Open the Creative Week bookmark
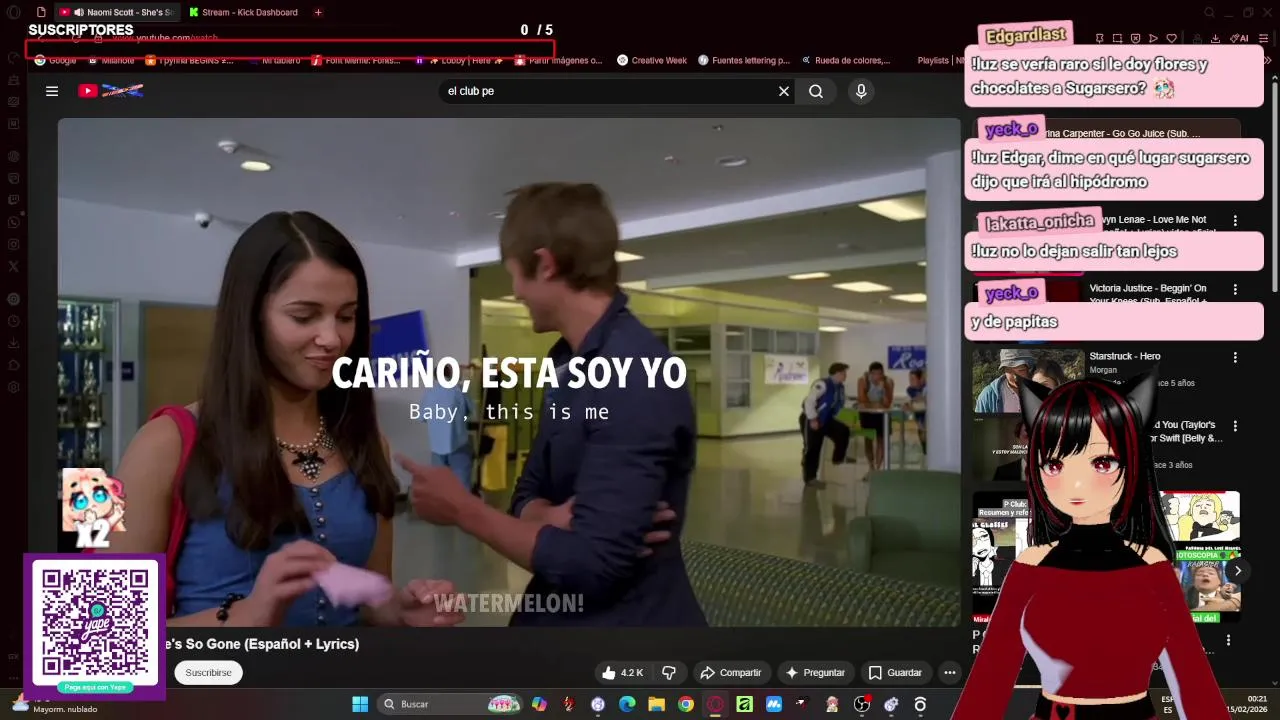Image resolution: width=1280 pixels, height=720 pixels. 652,60
